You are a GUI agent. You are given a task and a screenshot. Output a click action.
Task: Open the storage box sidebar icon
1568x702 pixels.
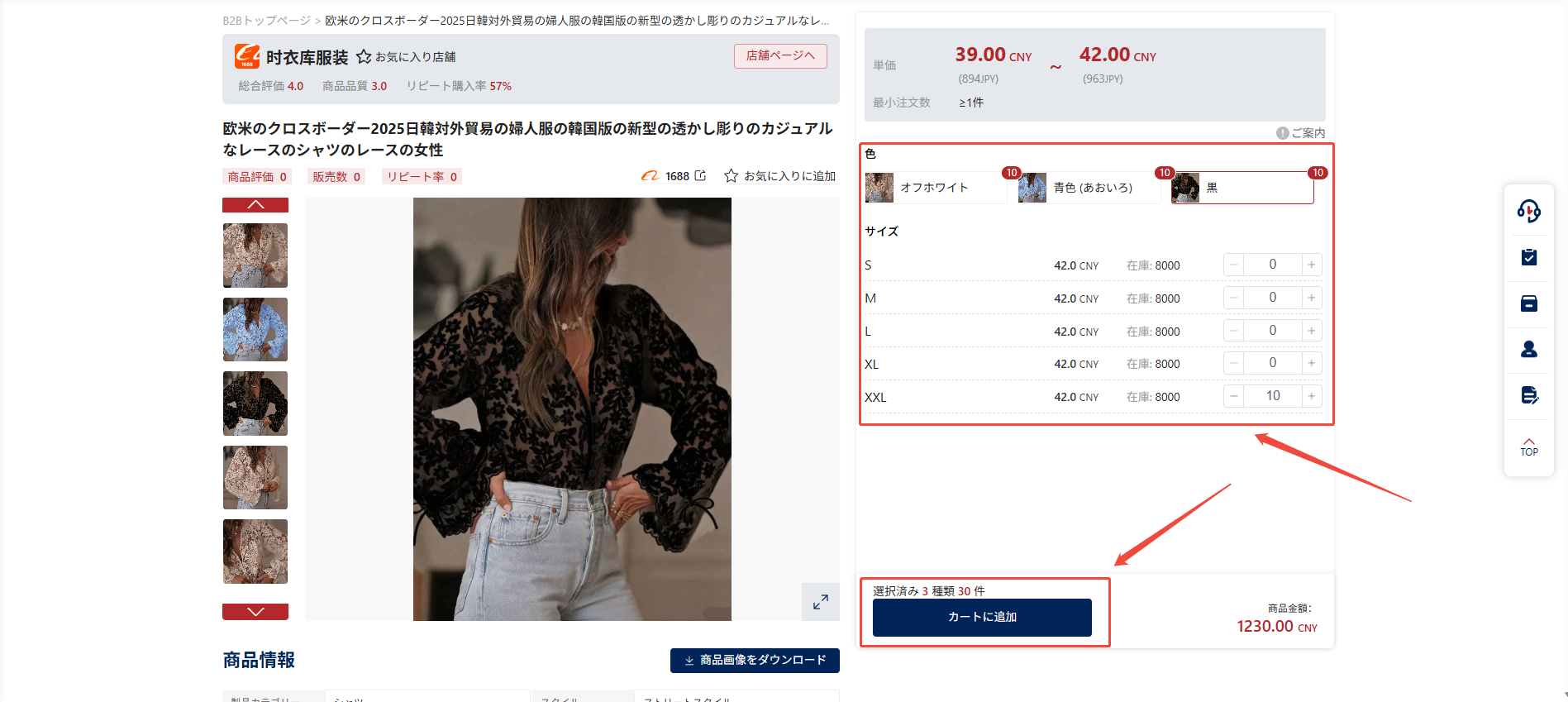pos(1528,303)
